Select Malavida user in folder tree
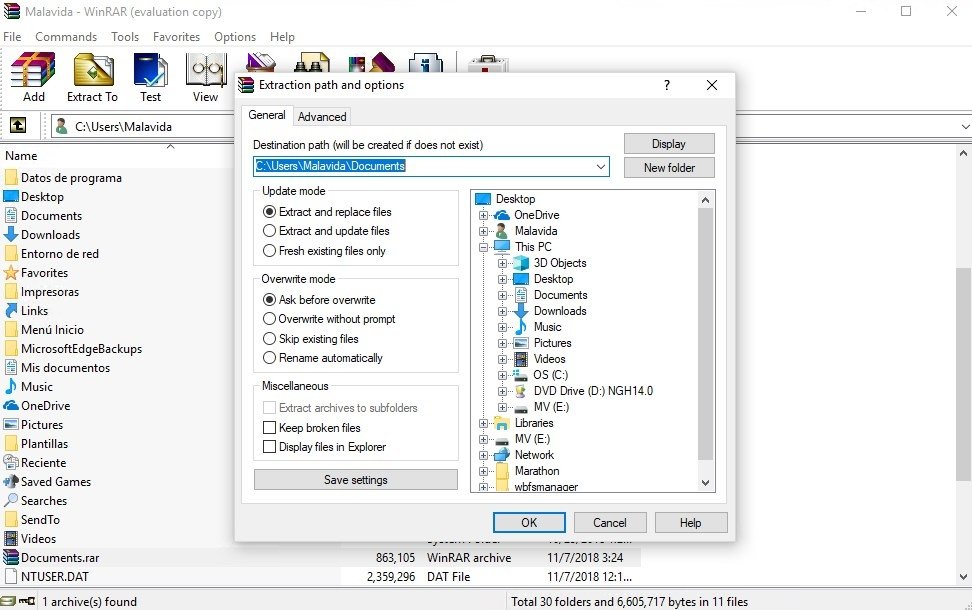The width and height of the screenshot is (972, 610). tap(536, 231)
